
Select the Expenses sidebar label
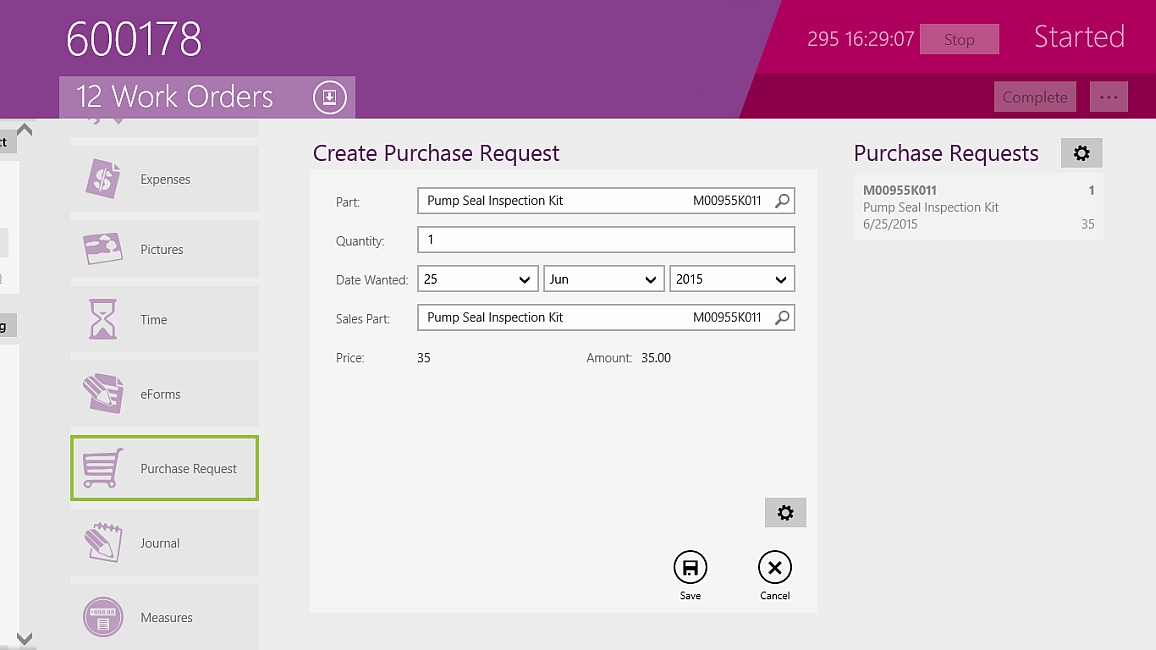pos(165,179)
